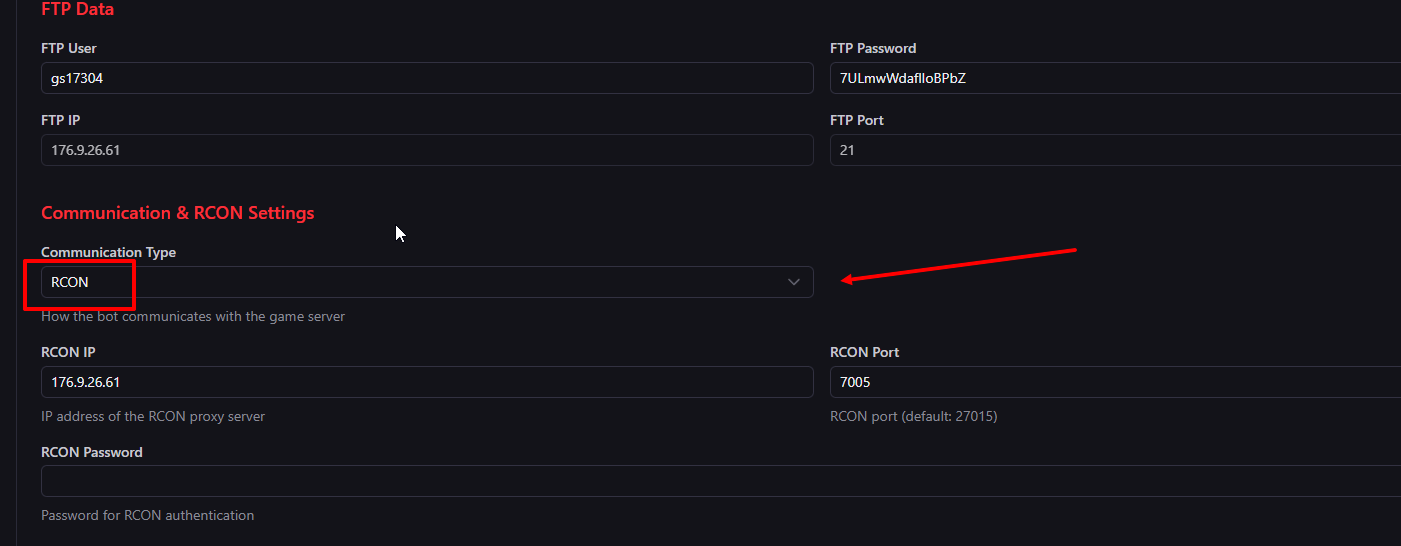Click the FTP Port label
Screen dimensions: 1401x546
coord(856,120)
